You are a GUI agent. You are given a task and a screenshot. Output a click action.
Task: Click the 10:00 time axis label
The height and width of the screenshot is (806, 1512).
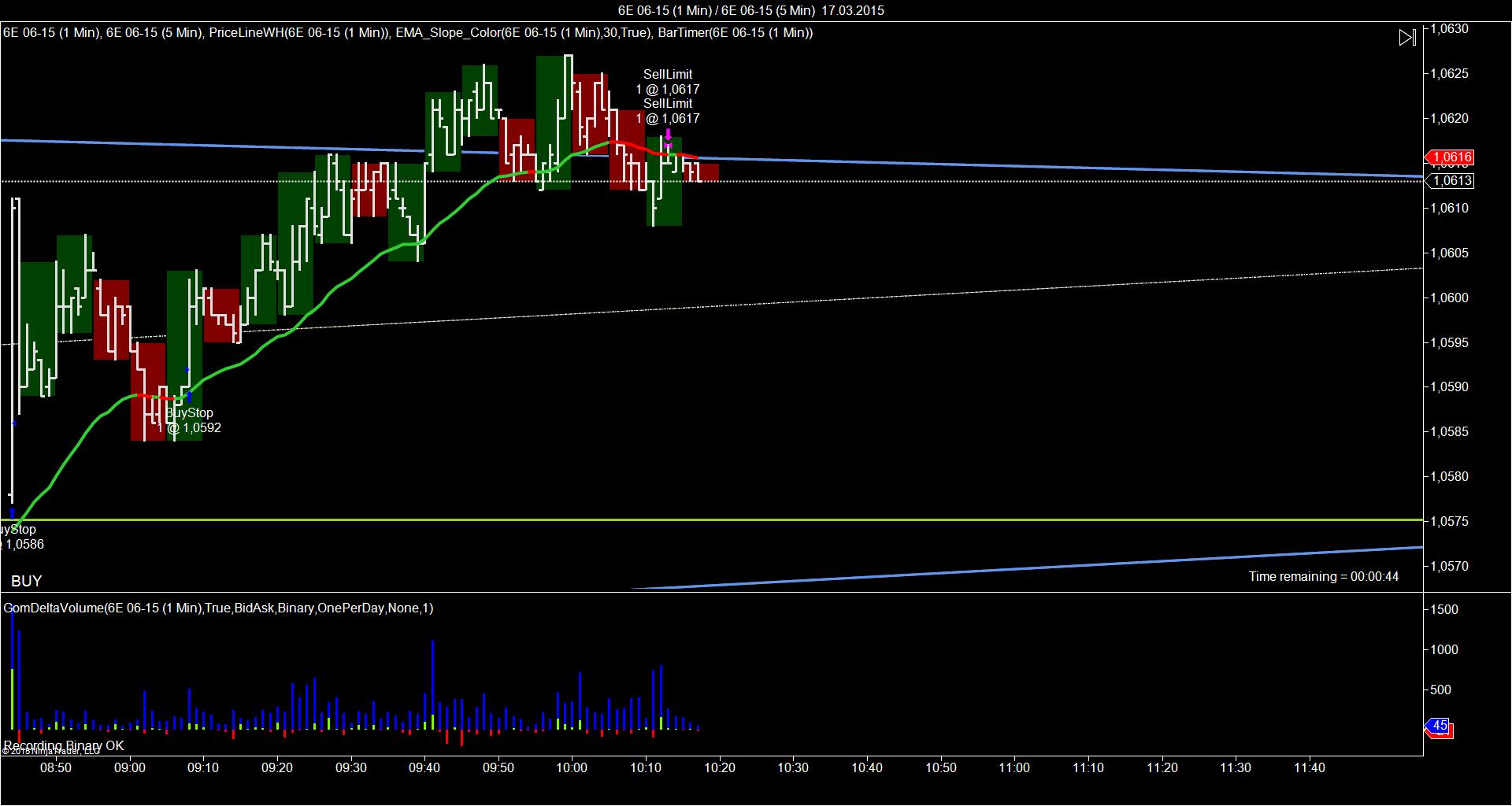pos(572,768)
